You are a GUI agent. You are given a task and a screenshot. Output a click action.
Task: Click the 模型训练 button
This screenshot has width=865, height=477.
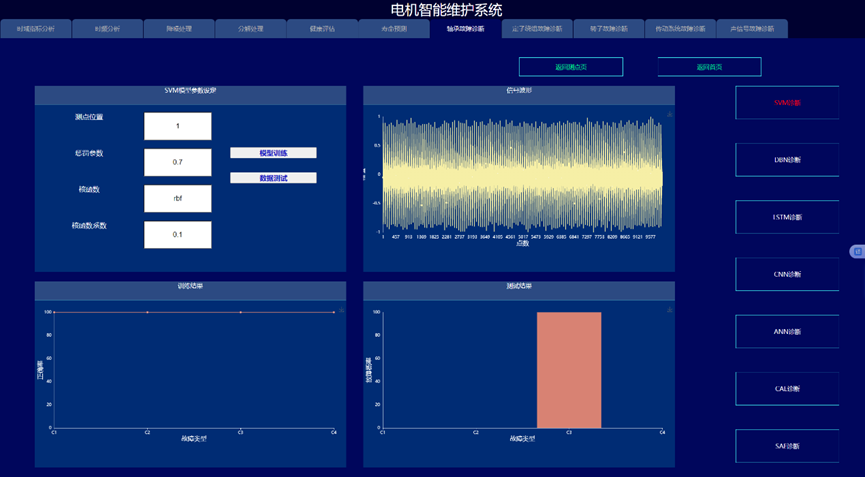tap(273, 153)
